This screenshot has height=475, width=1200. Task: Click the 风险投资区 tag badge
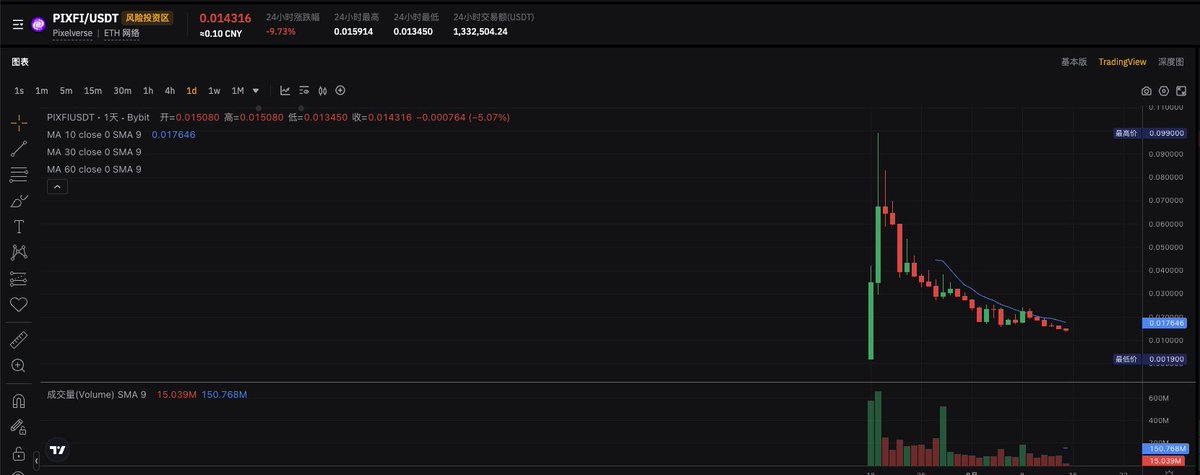click(x=148, y=18)
